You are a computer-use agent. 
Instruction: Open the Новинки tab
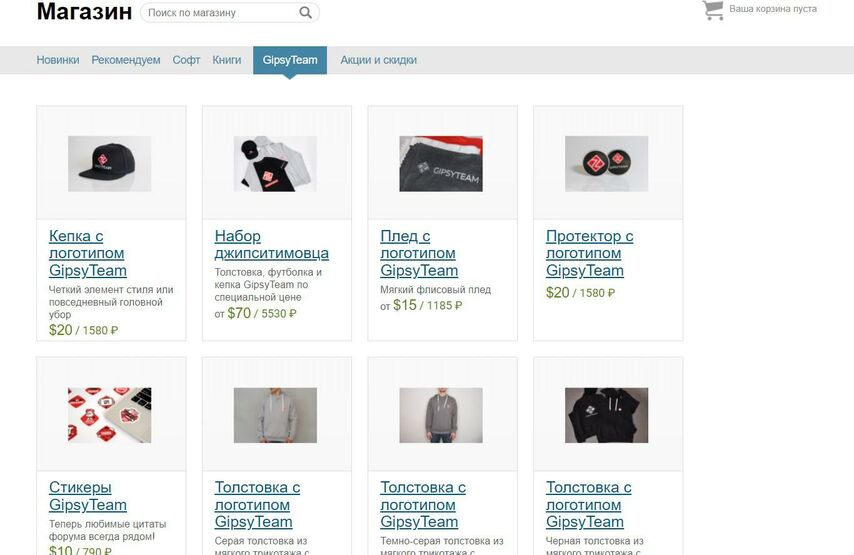point(58,60)
